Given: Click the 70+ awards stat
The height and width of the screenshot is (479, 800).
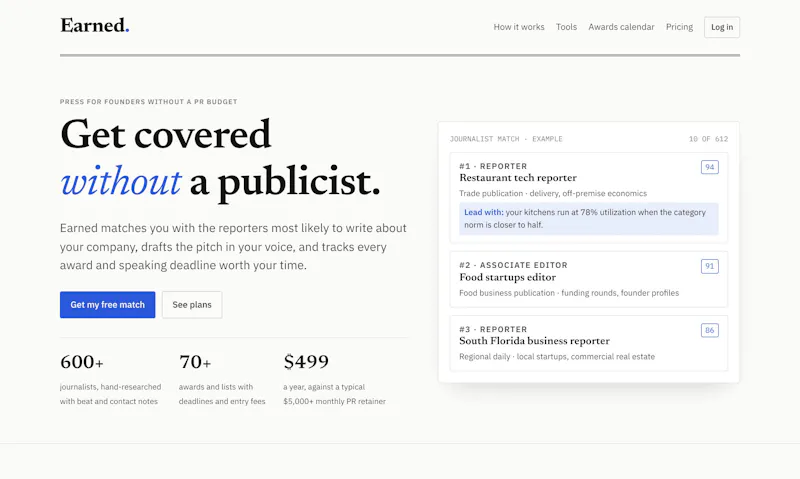Looking at the screenshot, I should point(222,380).
